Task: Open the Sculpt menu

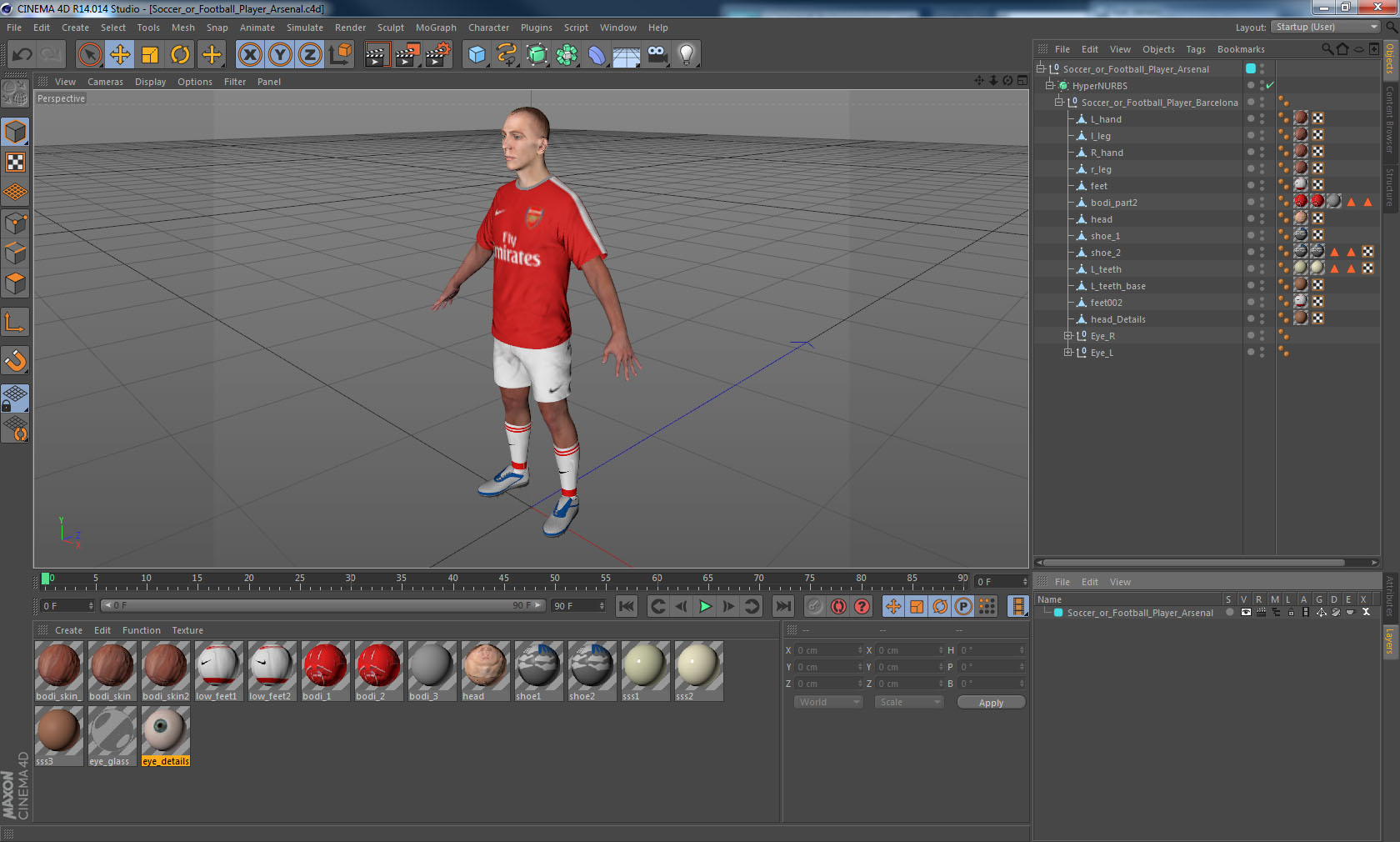Action: click(x=390, y=28)
